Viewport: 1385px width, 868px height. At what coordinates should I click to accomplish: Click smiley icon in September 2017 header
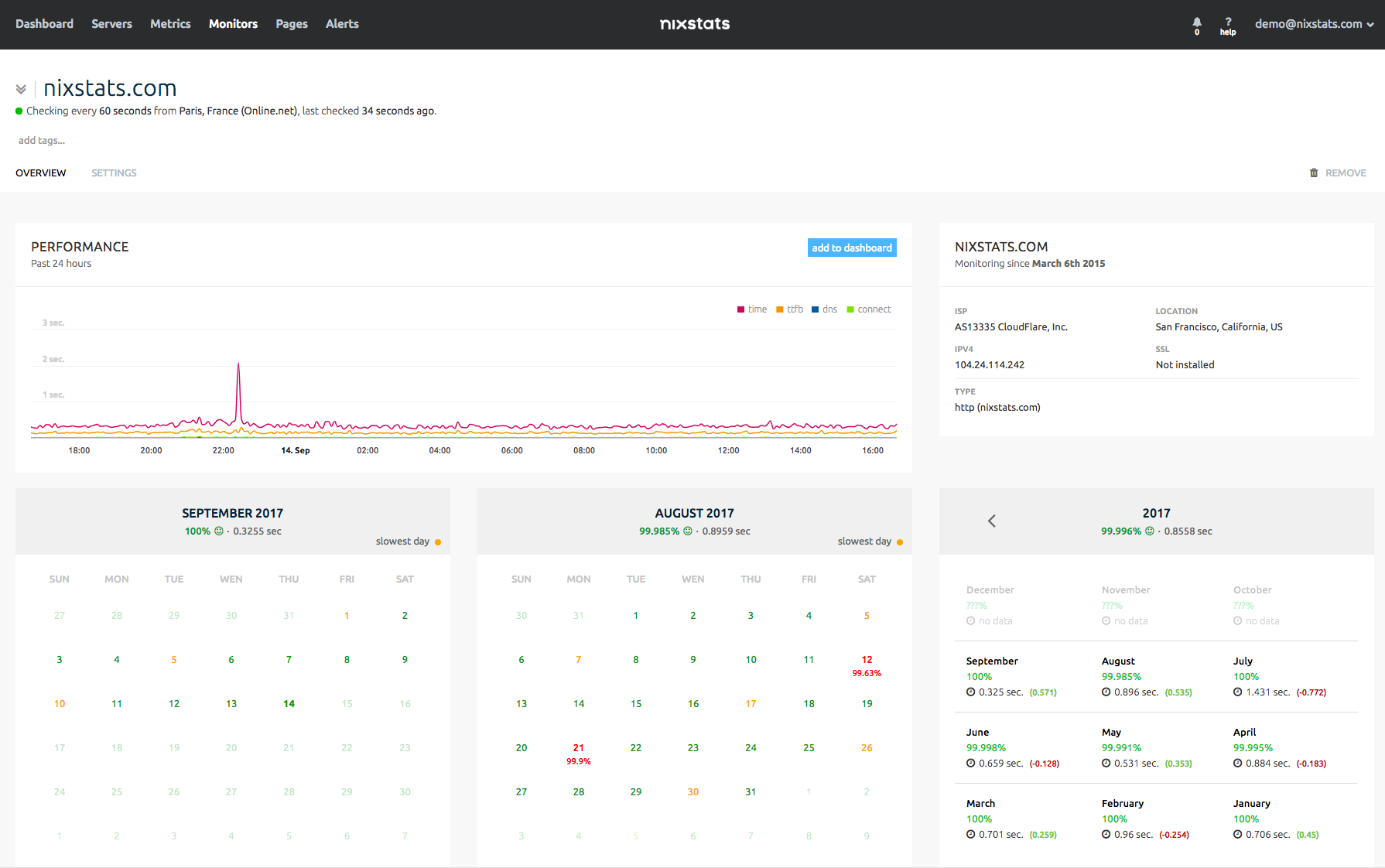point(218,531)
